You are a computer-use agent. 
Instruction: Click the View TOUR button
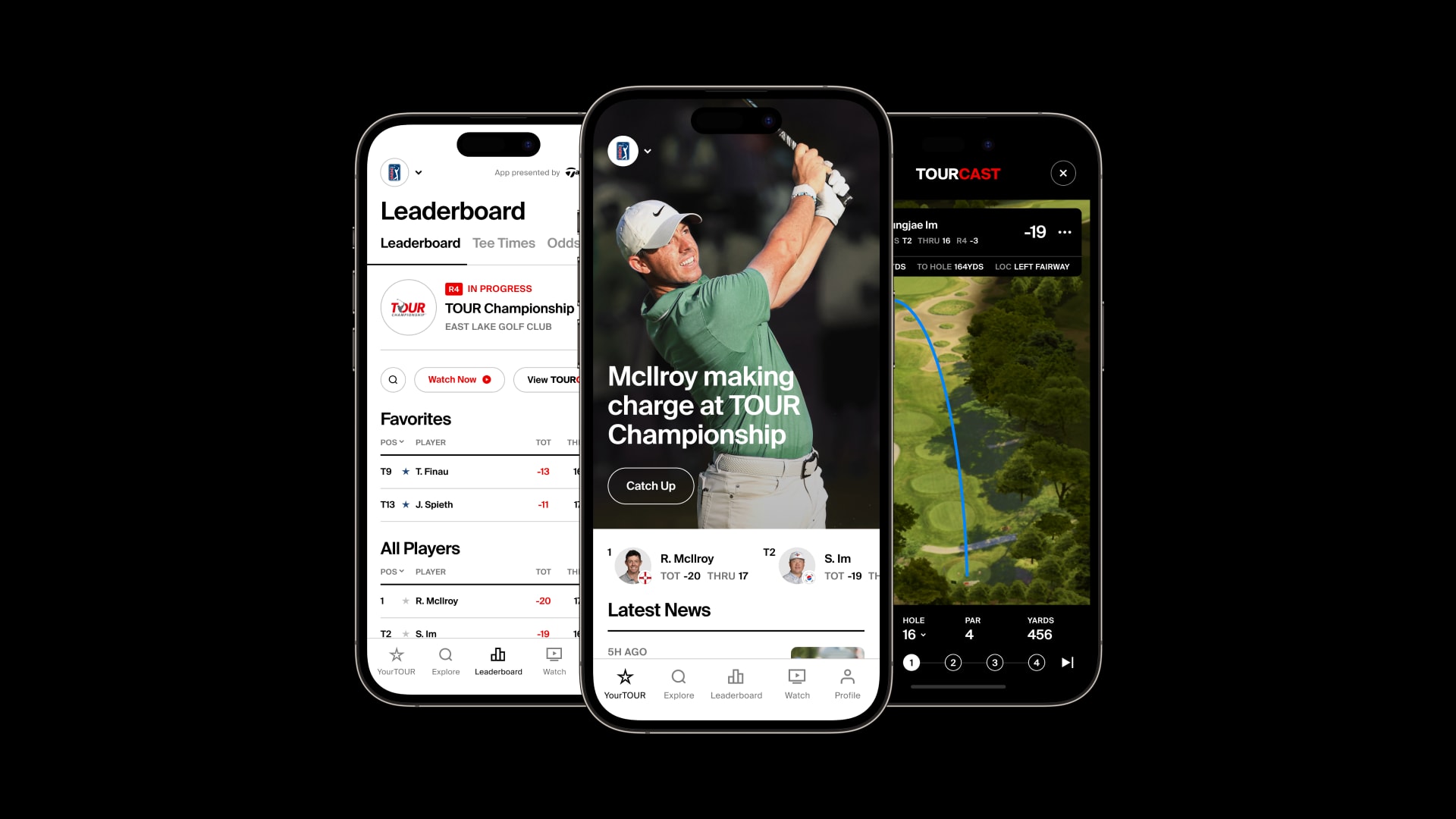coord(552,379)
